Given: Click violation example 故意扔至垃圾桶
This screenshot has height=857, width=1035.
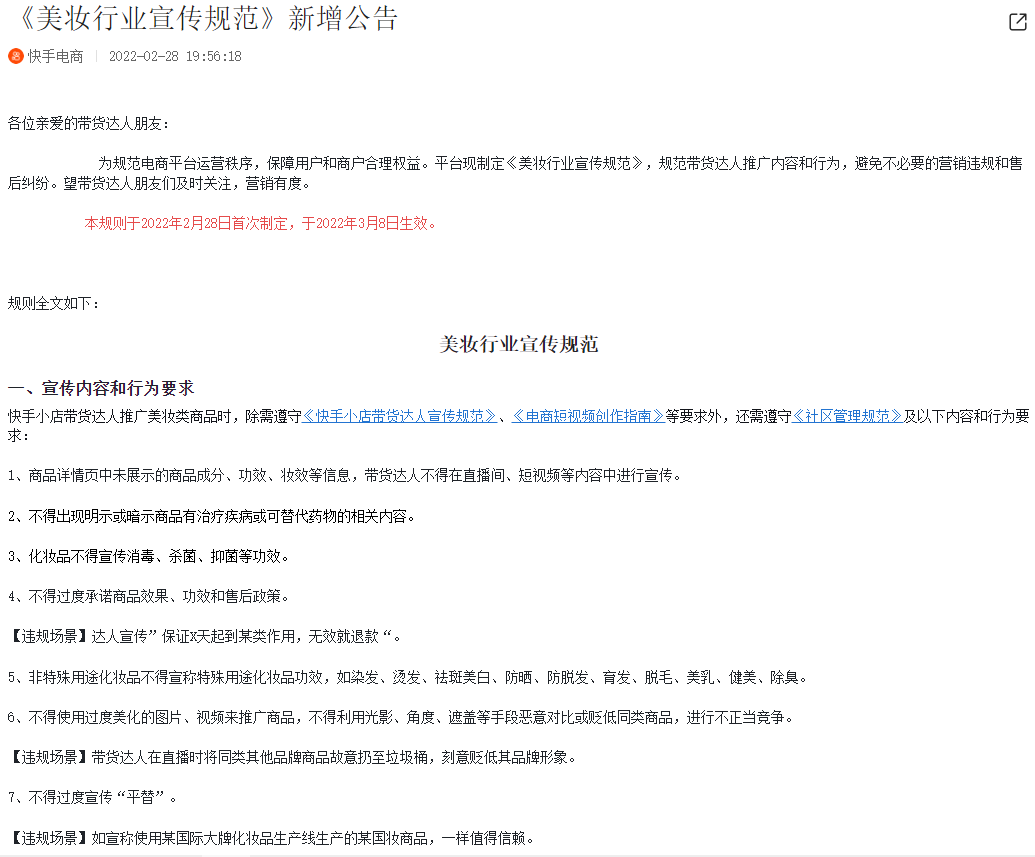Looking at the screenshot, I should [x=292, y=758].
